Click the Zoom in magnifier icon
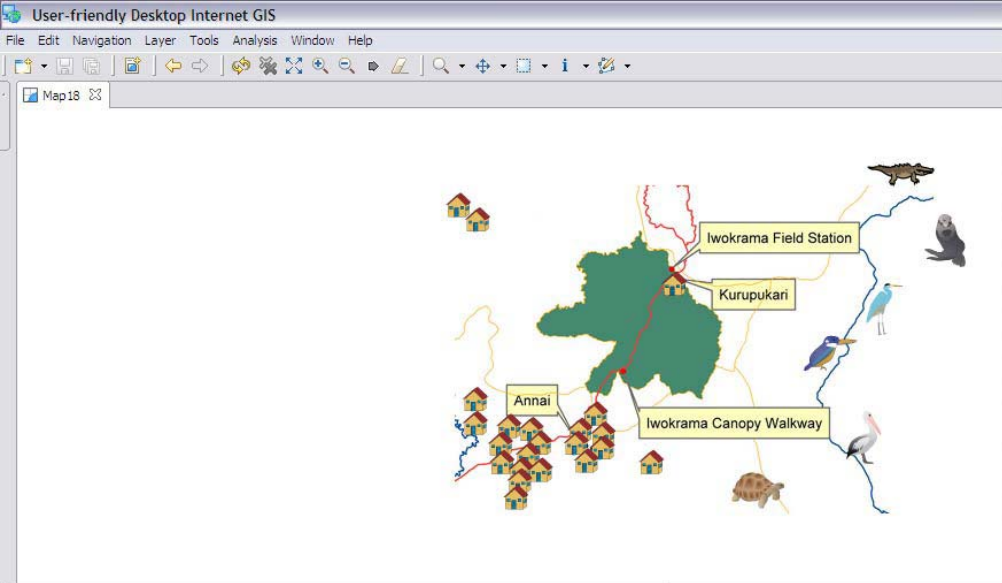 (320, 66)
